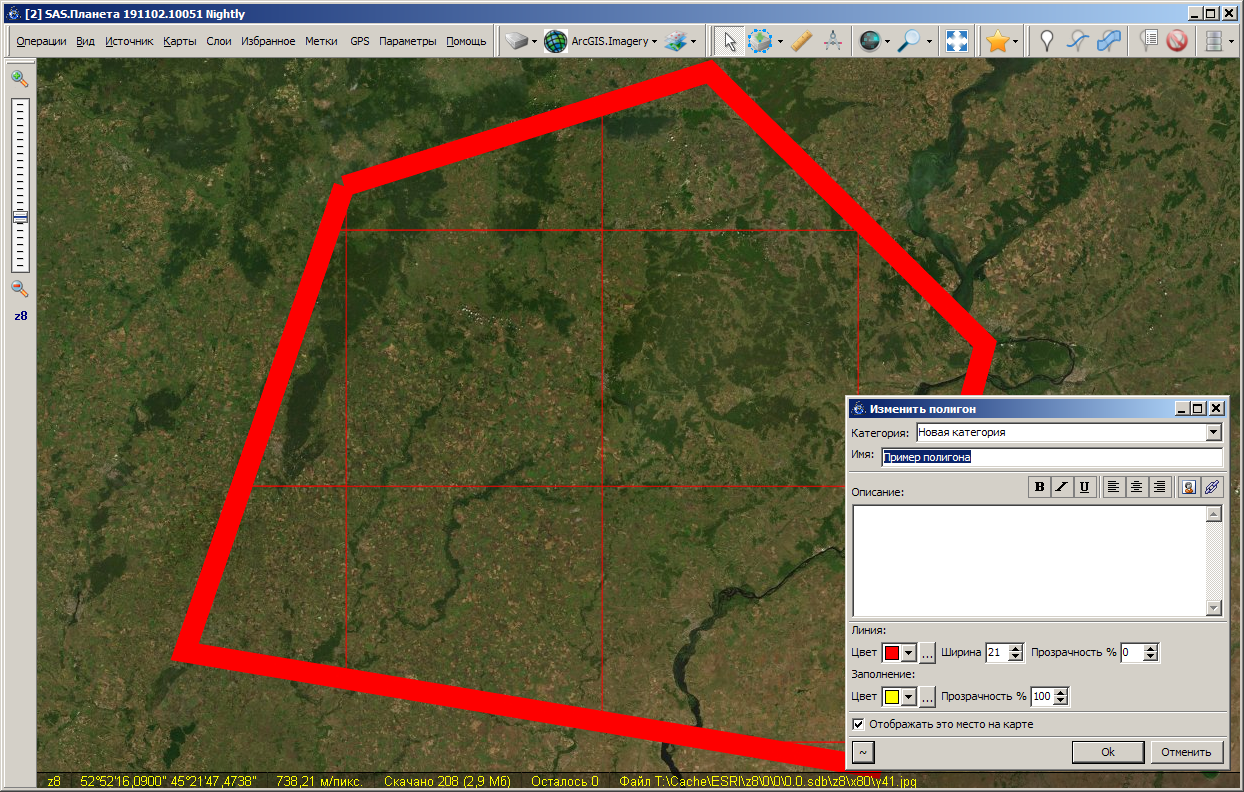1244x792 pixels.
Task: Click the add placemark pin icon
Action: pos(1047,41)
